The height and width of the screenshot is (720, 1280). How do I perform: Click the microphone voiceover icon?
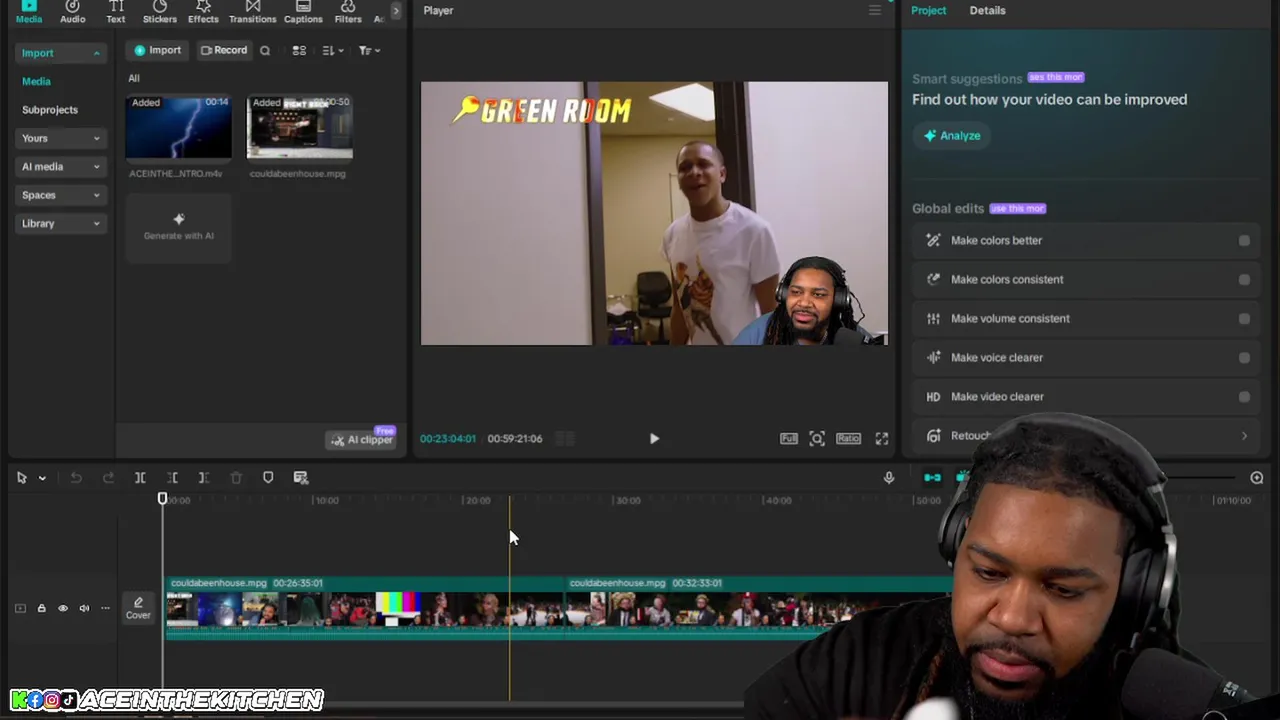[889, 478]
